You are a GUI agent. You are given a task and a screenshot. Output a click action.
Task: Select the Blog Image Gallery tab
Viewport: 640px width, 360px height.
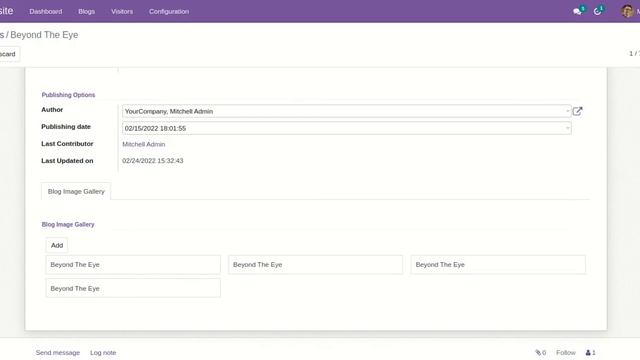(76, 191)
